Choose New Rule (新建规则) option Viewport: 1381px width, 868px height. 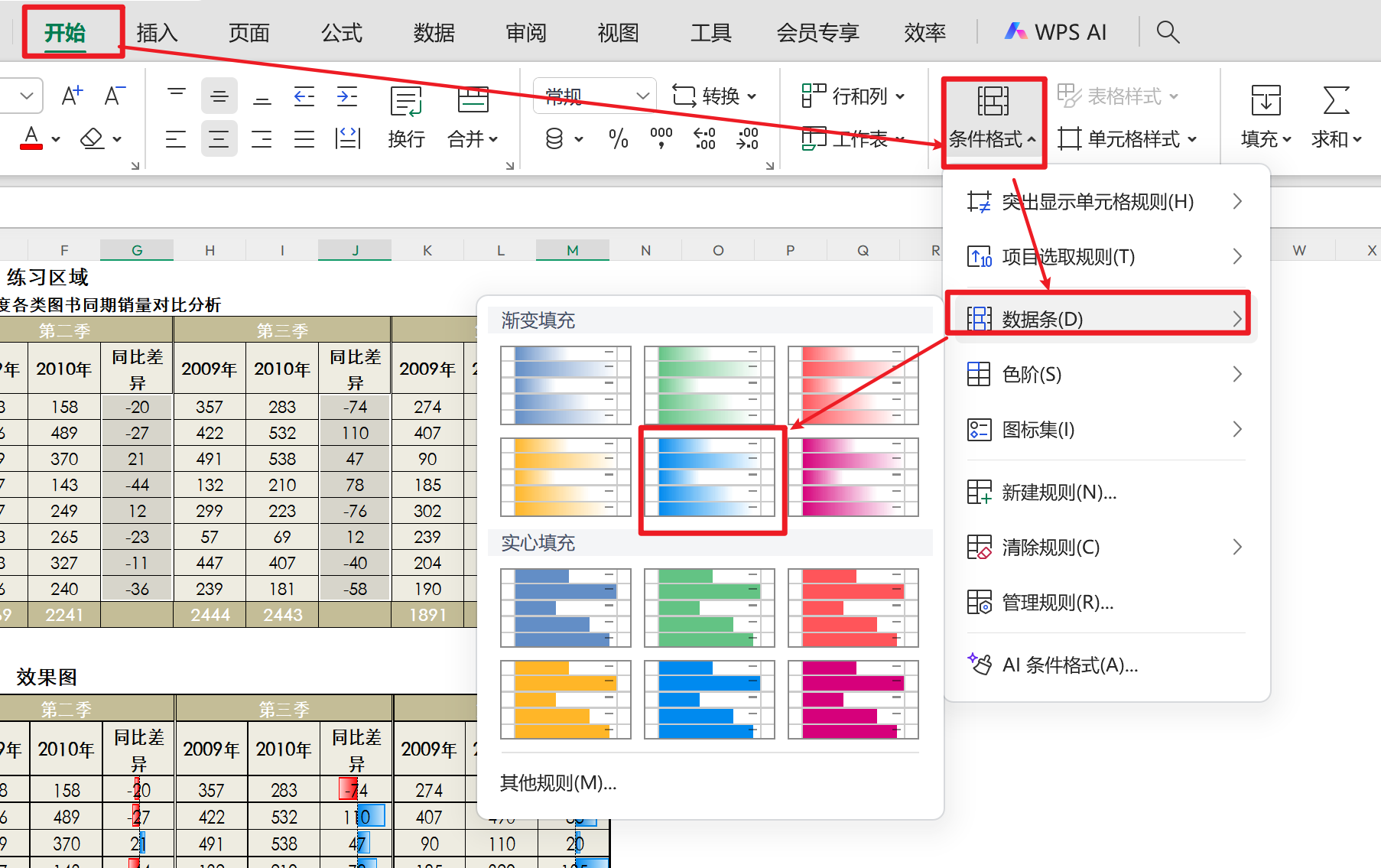click(1059, 493)
